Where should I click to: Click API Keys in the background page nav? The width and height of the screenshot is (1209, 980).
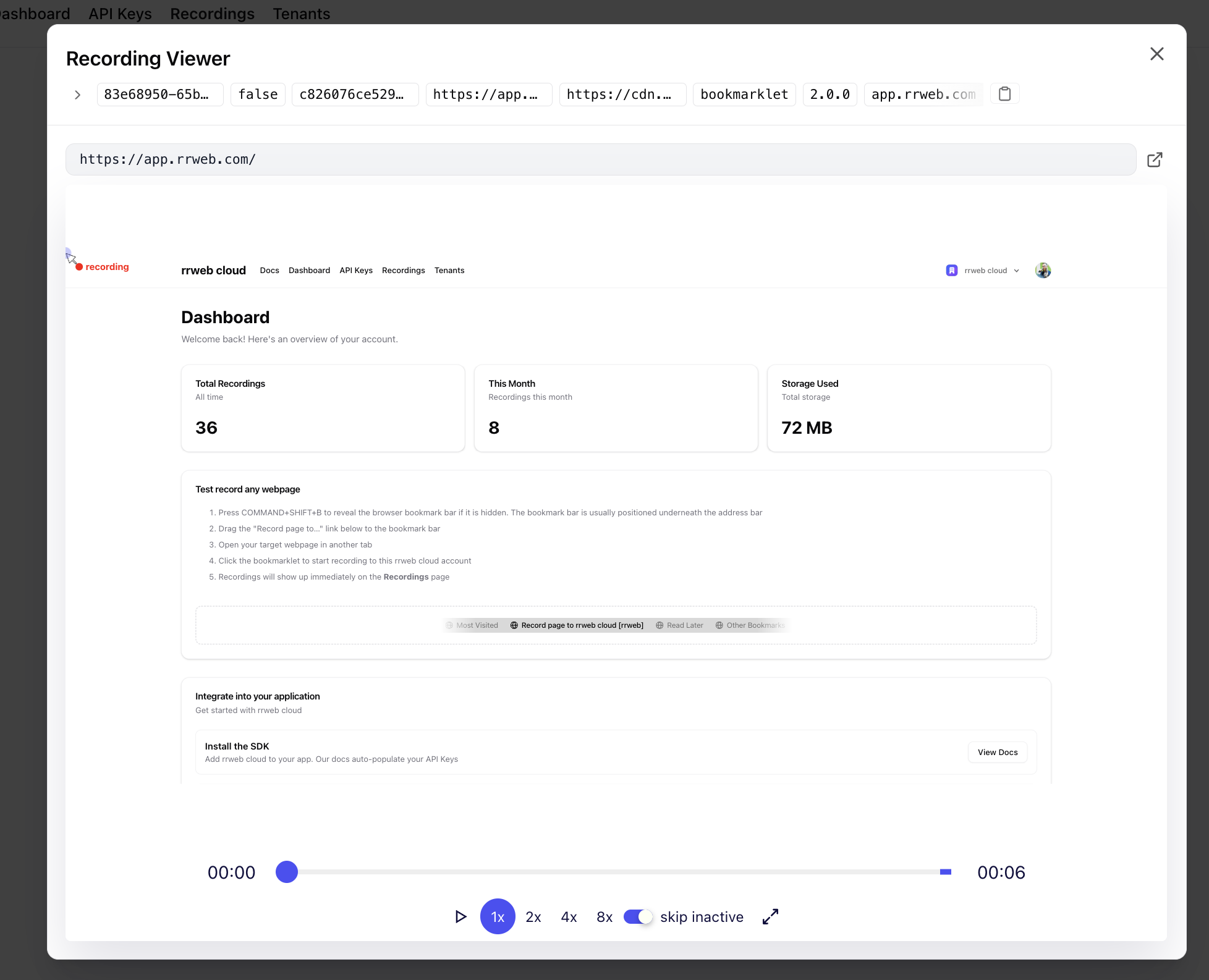click(x=120, y=14)
